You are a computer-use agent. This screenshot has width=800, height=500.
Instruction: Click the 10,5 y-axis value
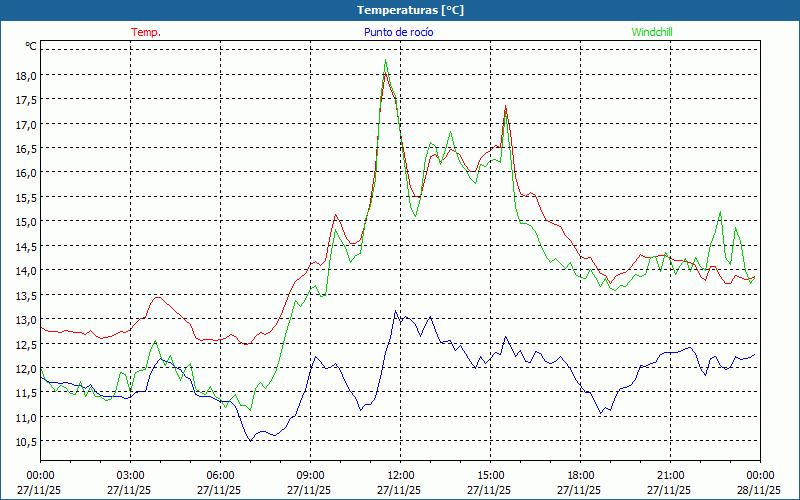tap(26, 442)
